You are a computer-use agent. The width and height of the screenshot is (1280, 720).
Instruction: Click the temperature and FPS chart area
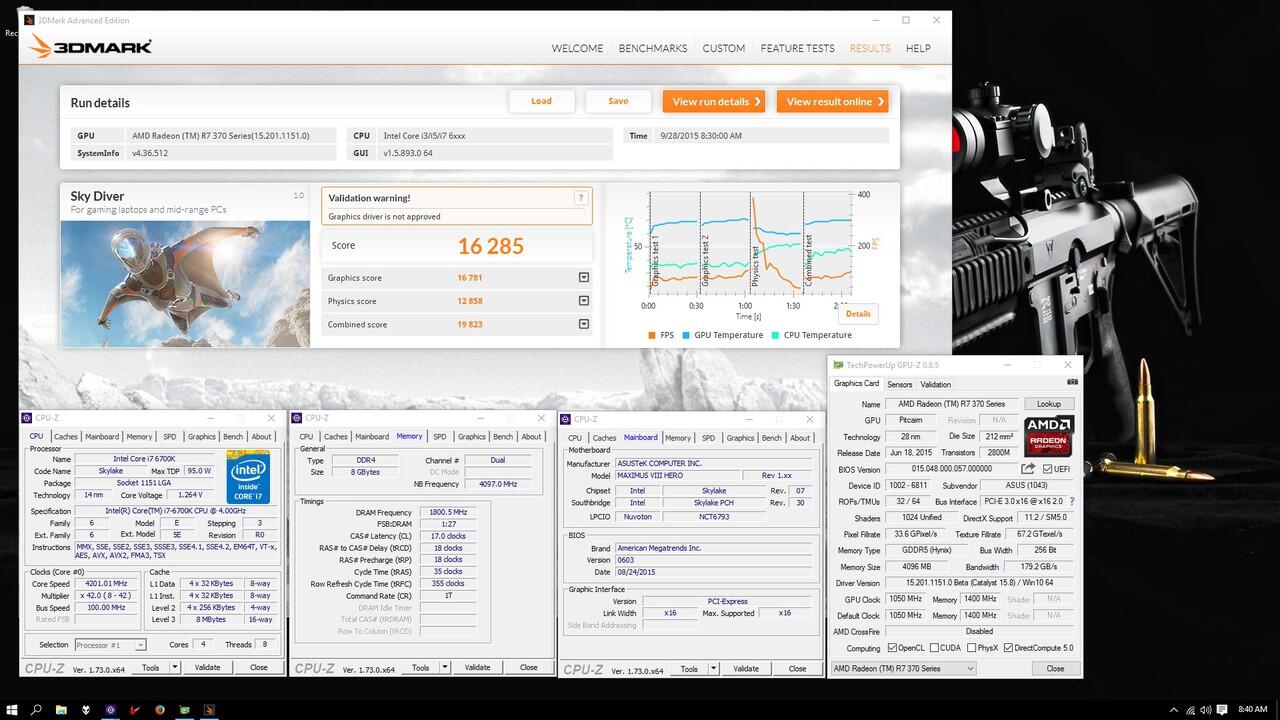click(750, 245)
